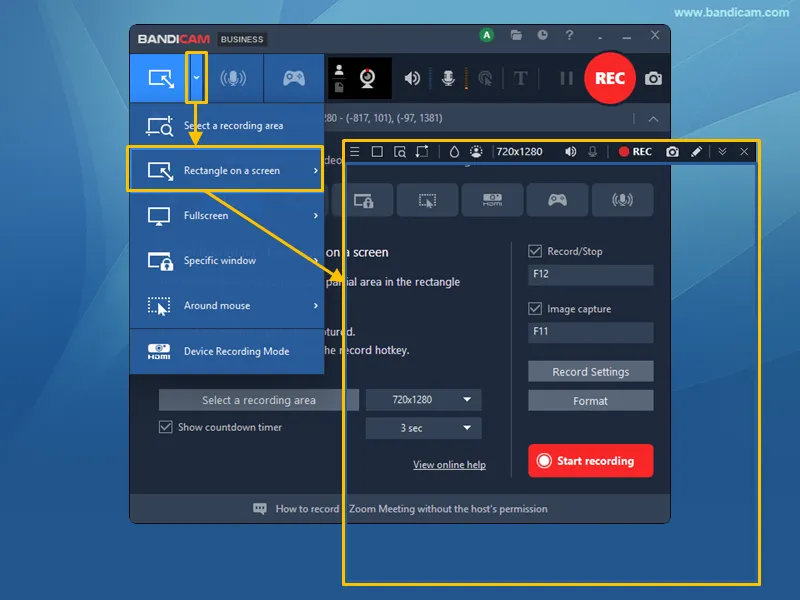Open the 3 sec countdown dropdown
Viewport: 800px width, 600px height.
423,428
